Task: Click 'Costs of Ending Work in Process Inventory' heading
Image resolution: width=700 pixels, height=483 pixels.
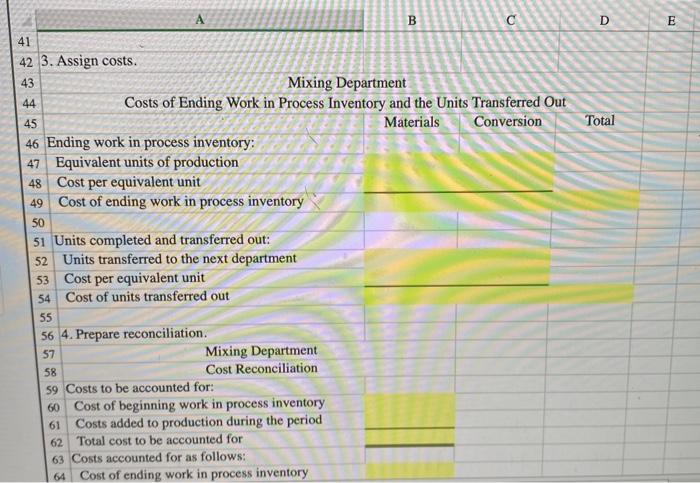Action: [x=345, y=102]
